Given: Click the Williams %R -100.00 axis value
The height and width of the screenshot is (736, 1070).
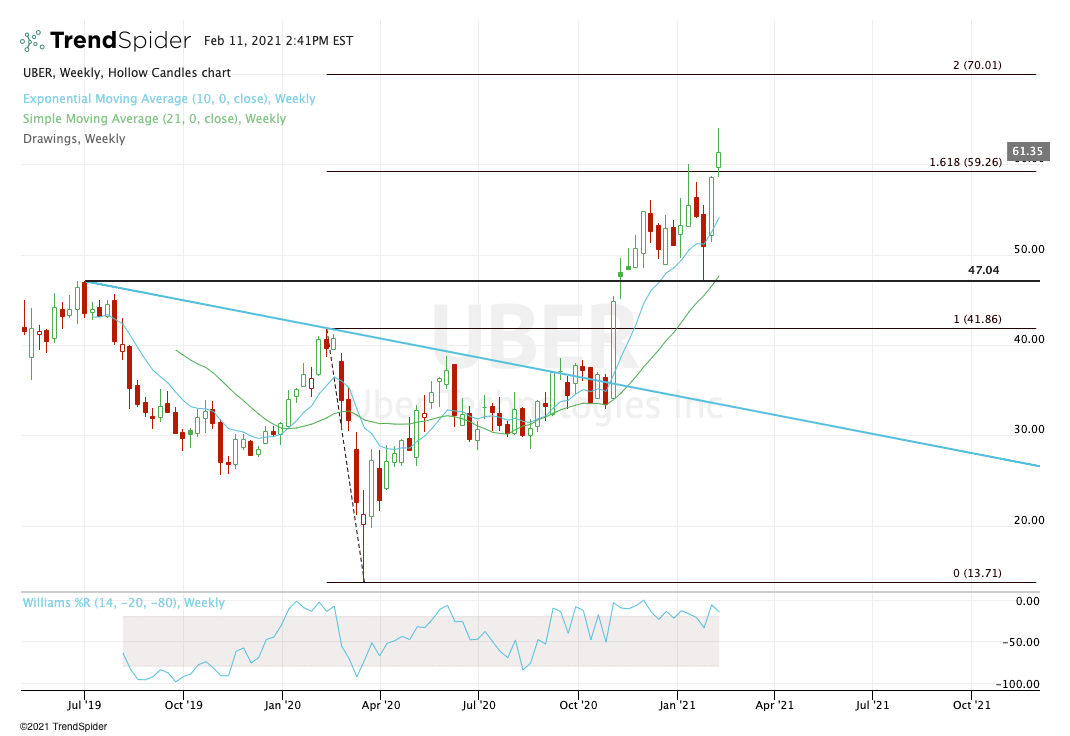Looking at the screenshot, I should [x=1017, y=684].
